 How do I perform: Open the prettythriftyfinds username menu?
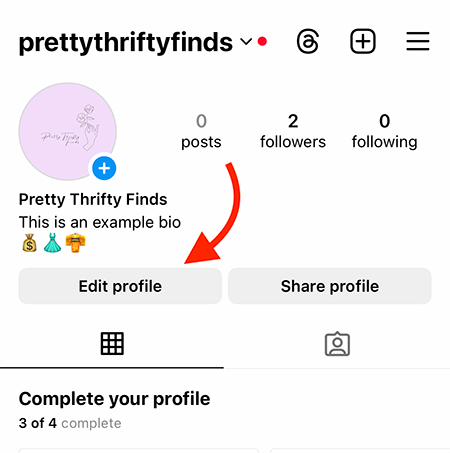coord(126,42)
